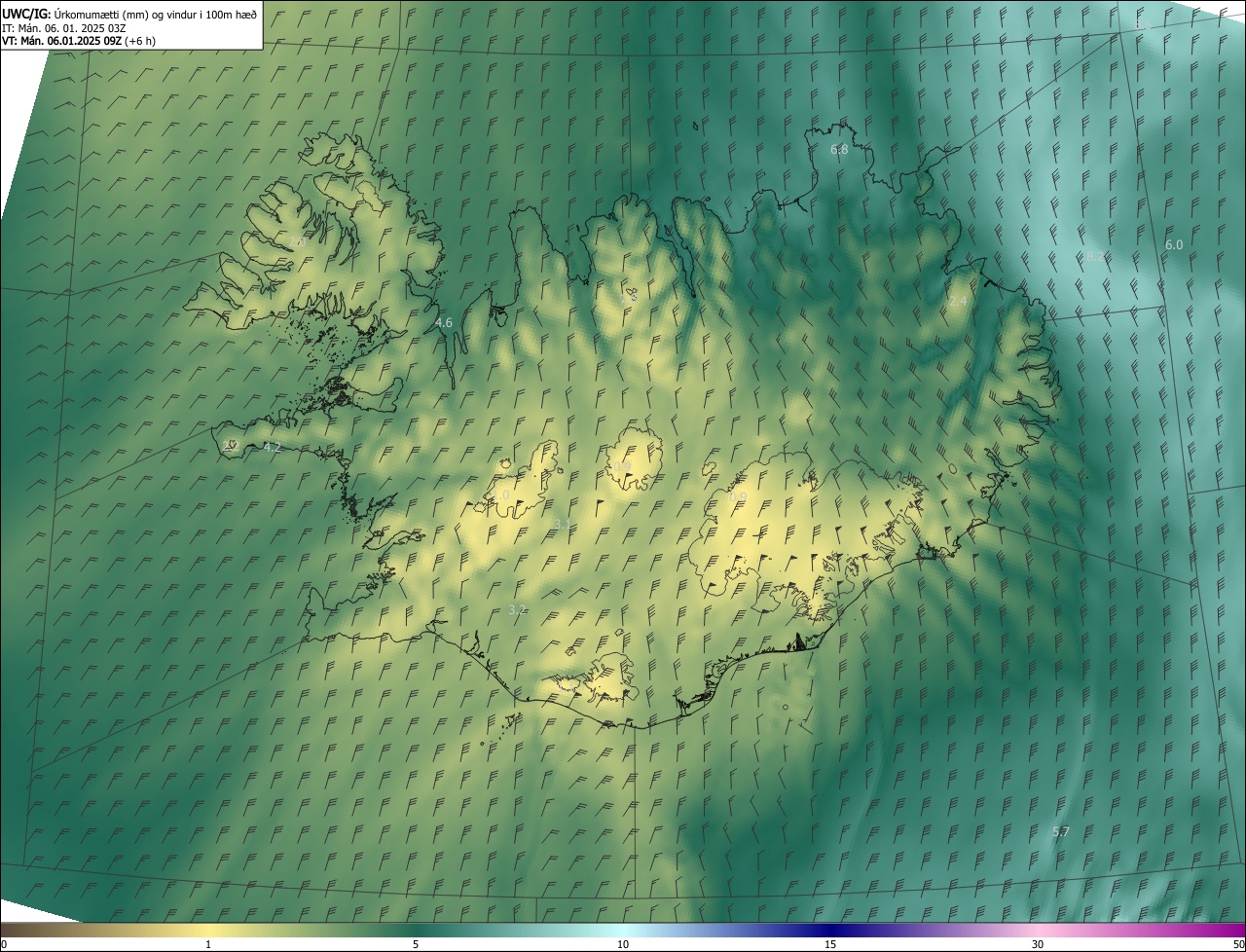Click the 3.2 value on the map

point(518,609)
